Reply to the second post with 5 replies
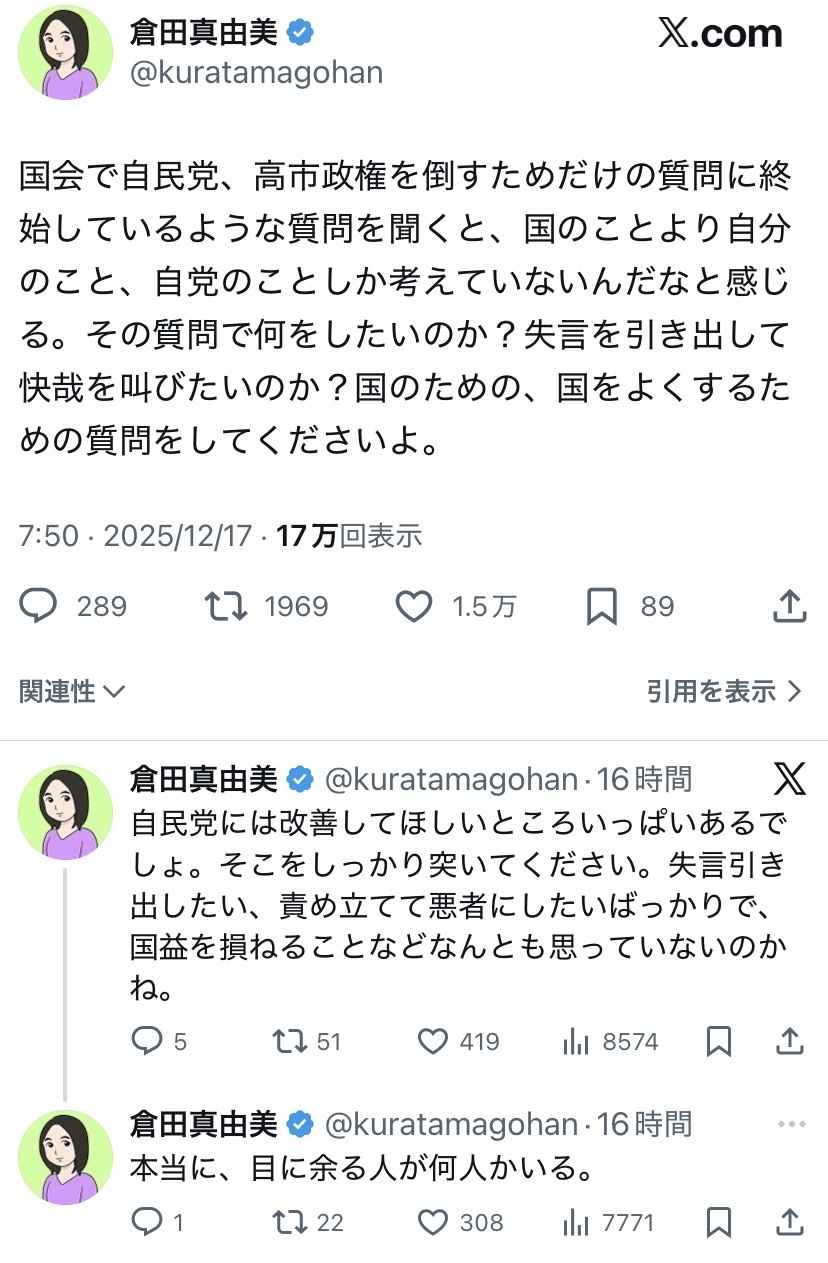Image resolution: width=828 pixels, height=1263 pixels. click(x=147, y=1042)
